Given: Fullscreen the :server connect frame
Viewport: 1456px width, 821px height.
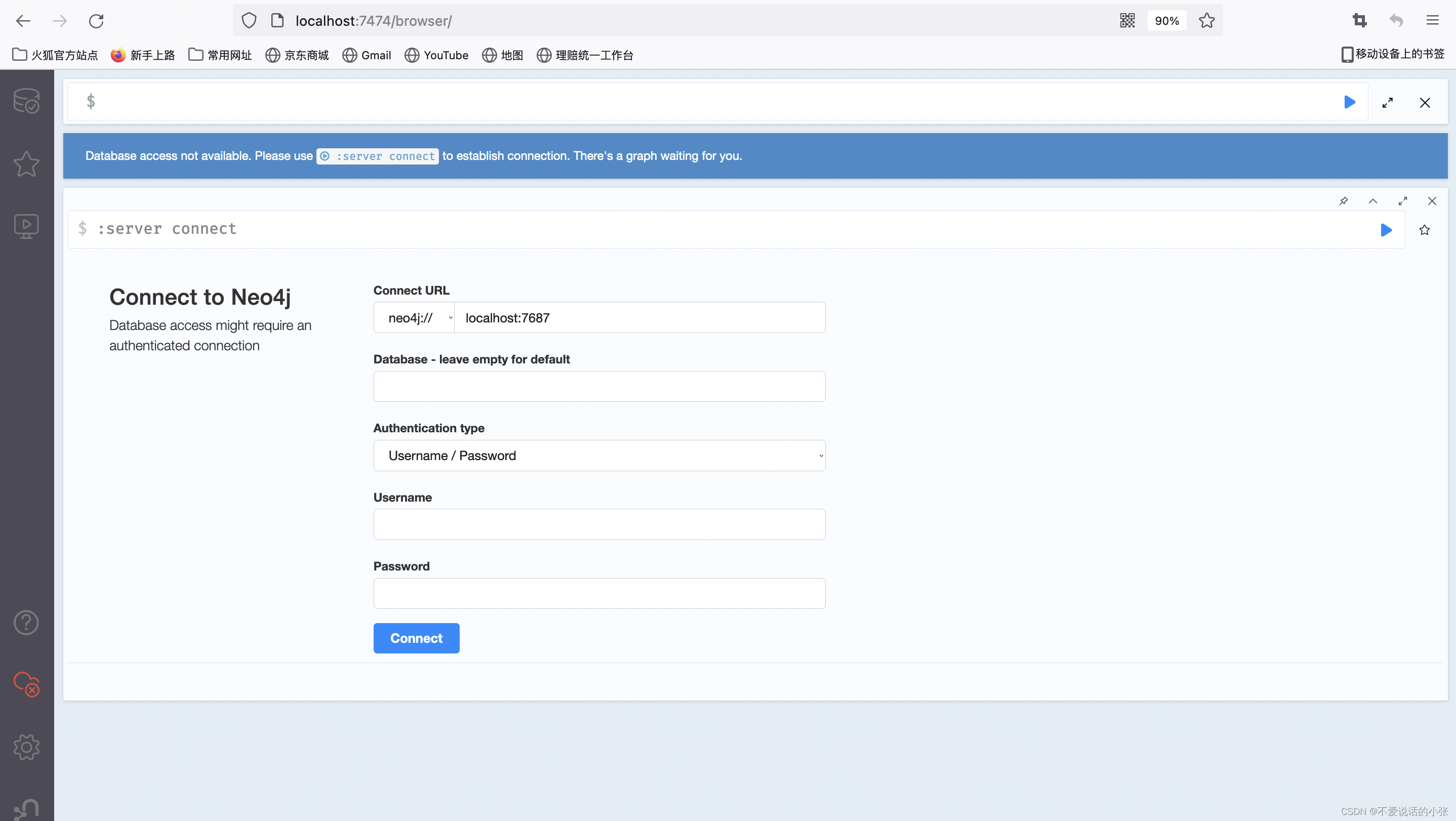Looking at the screenshot, I should click(1403, 201).
